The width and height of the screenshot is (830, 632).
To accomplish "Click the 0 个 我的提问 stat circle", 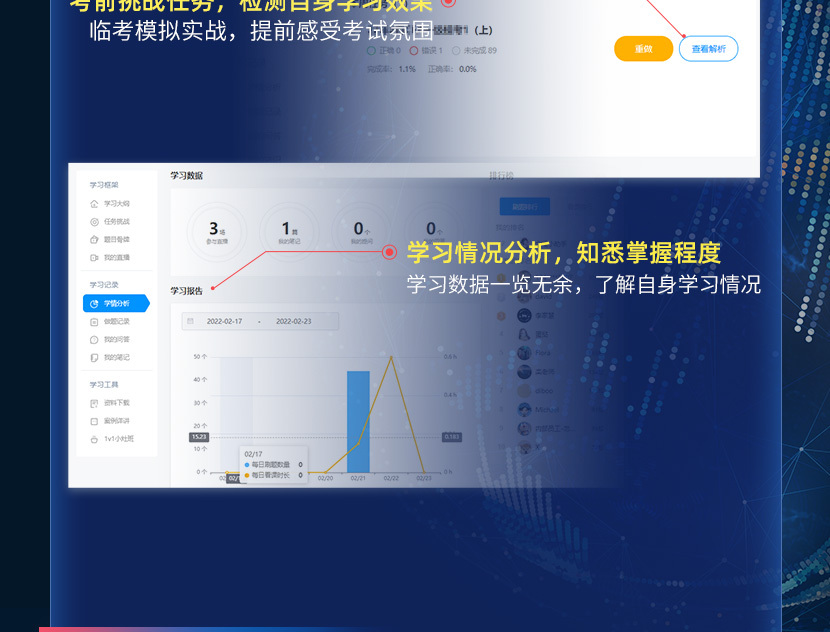I will tap(361, 231).
